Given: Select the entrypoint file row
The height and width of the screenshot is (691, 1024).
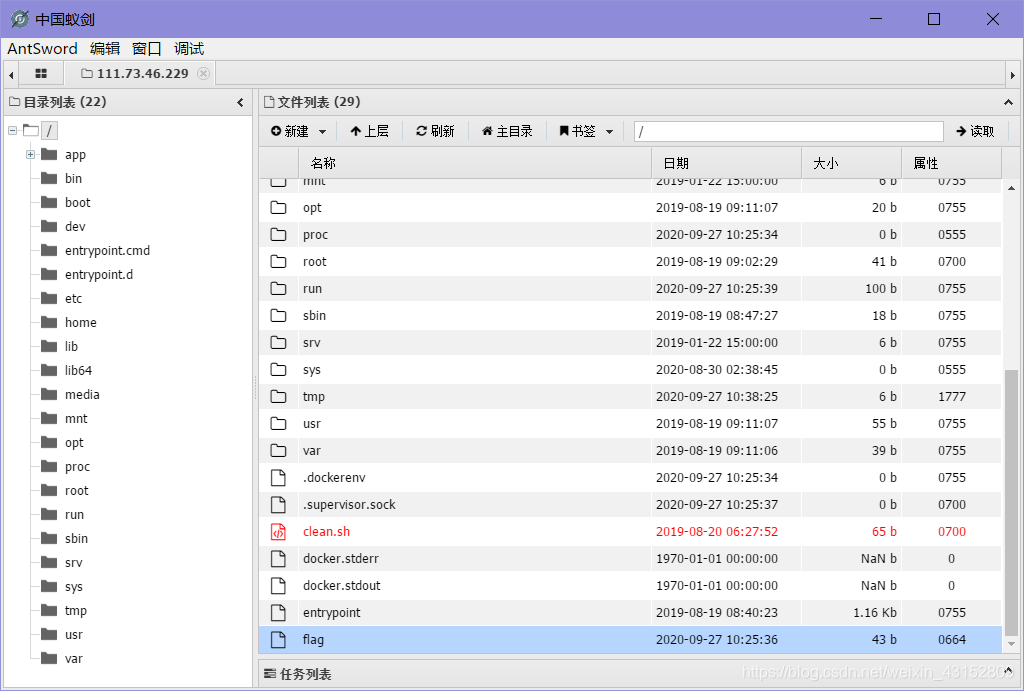Looking at the screenshot, I should 630,613.
